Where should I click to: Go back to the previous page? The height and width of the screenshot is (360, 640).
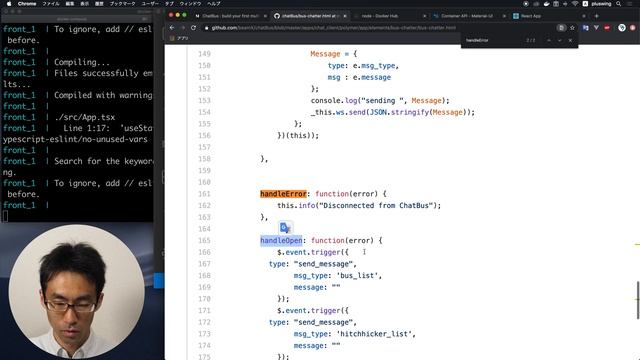(172, 28)
